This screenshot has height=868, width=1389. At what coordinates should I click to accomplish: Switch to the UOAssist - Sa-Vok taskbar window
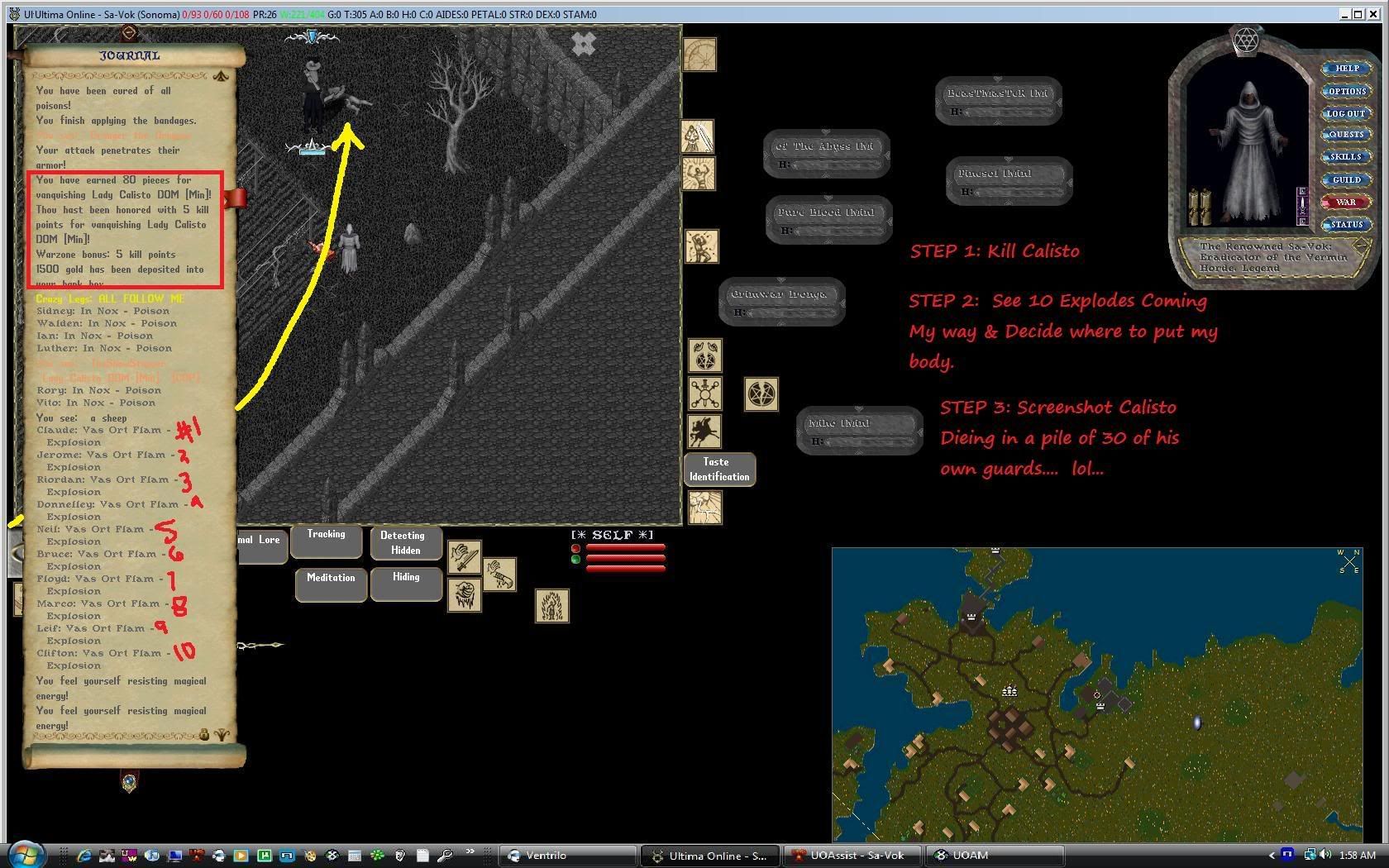pyautogui.click(x=852, y=856)
